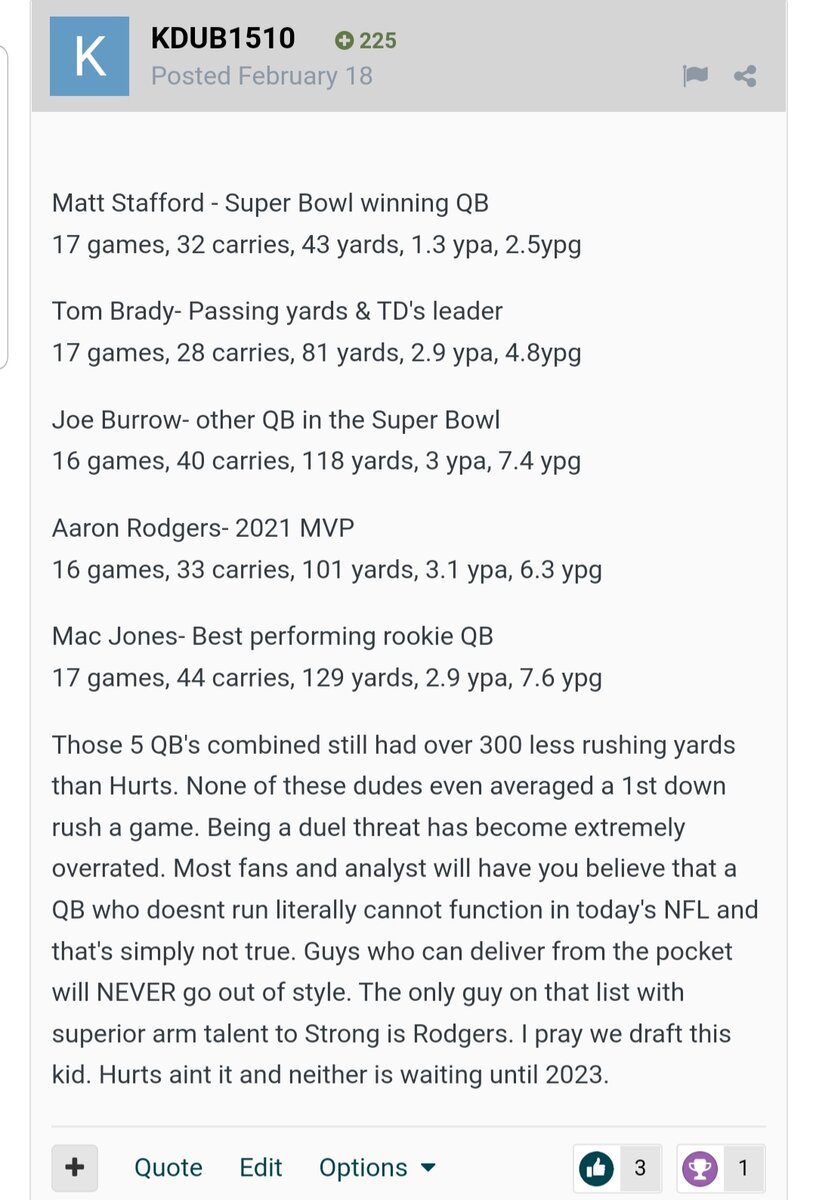Click the purple trophy reaction icon
The image size is (816, 1200).
coord(700,1167)
